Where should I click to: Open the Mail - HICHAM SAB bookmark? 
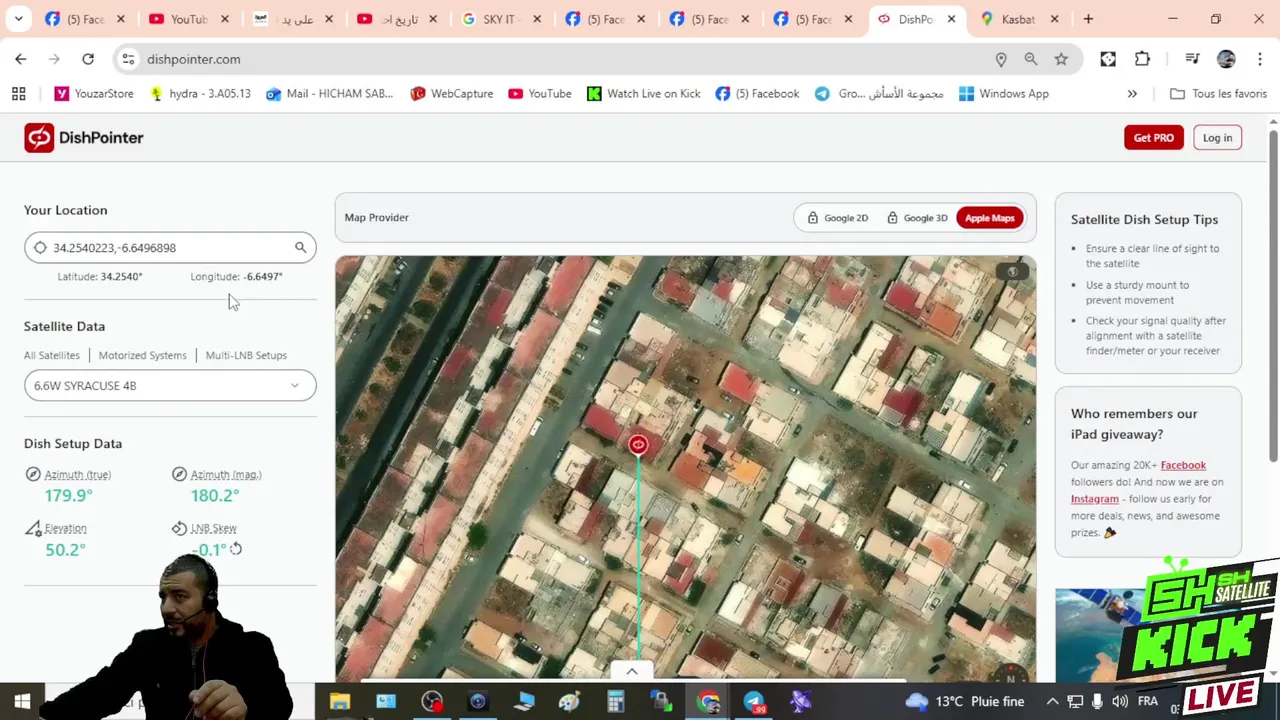tap(329, 93)
